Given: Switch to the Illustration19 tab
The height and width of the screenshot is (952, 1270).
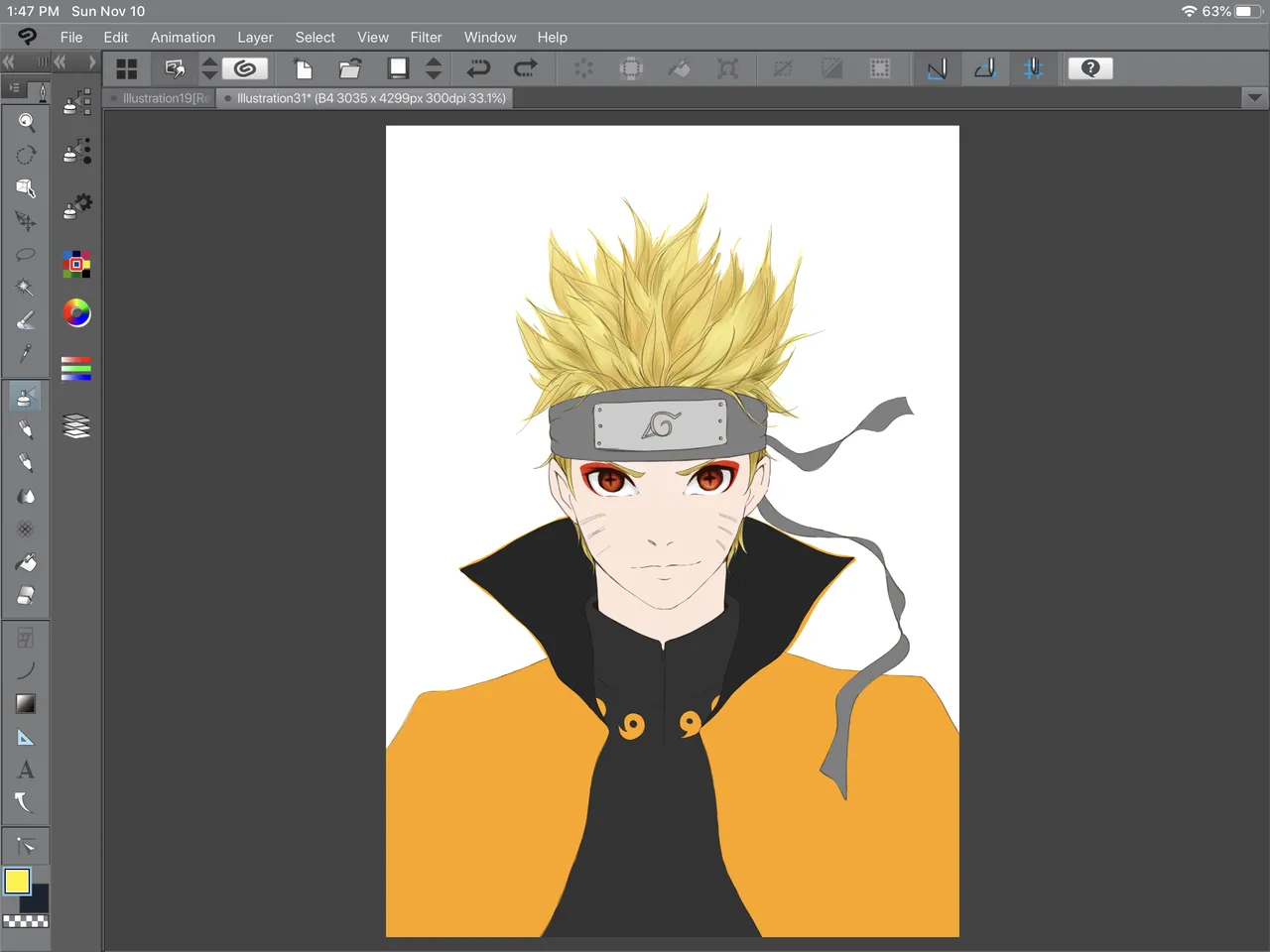Looking at the screenshot, I should [x=163, y=98].
